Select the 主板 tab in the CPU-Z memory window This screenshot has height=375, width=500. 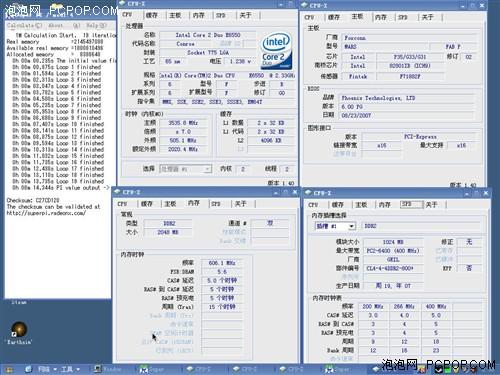pyautogui.click(x=170, y=204)
